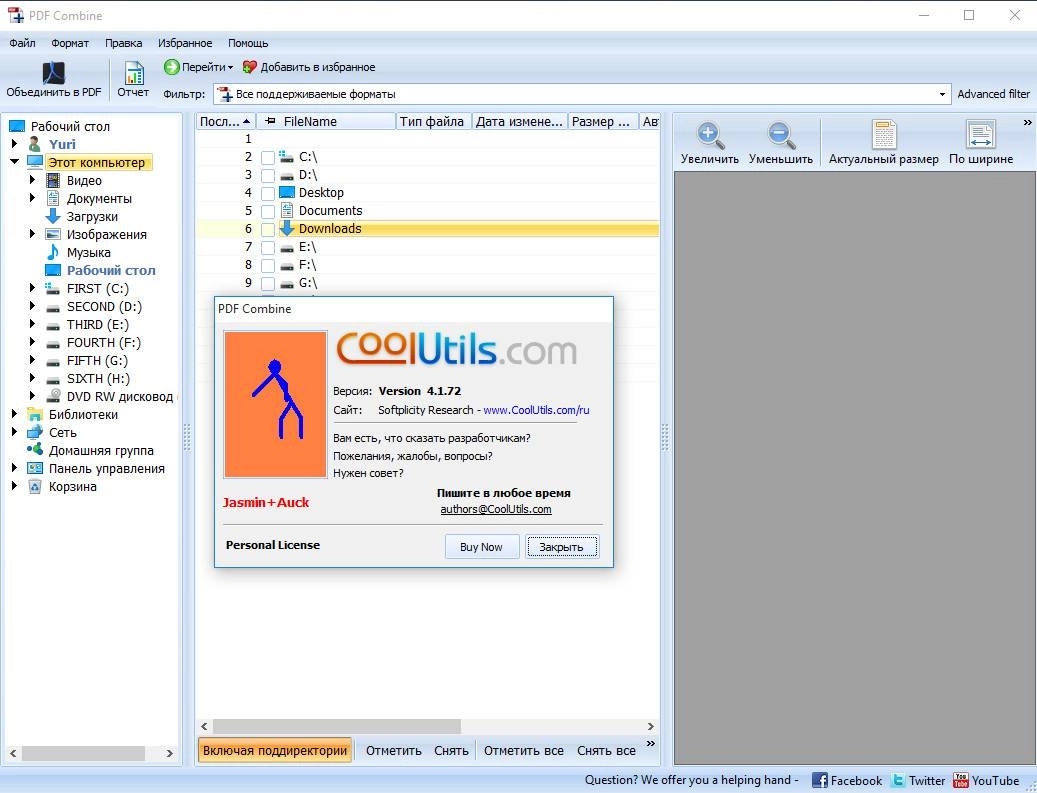The width and height of the screenshot is (1037, 793).
Task: Expand Панель управления node
Action: tap(15, 468)
